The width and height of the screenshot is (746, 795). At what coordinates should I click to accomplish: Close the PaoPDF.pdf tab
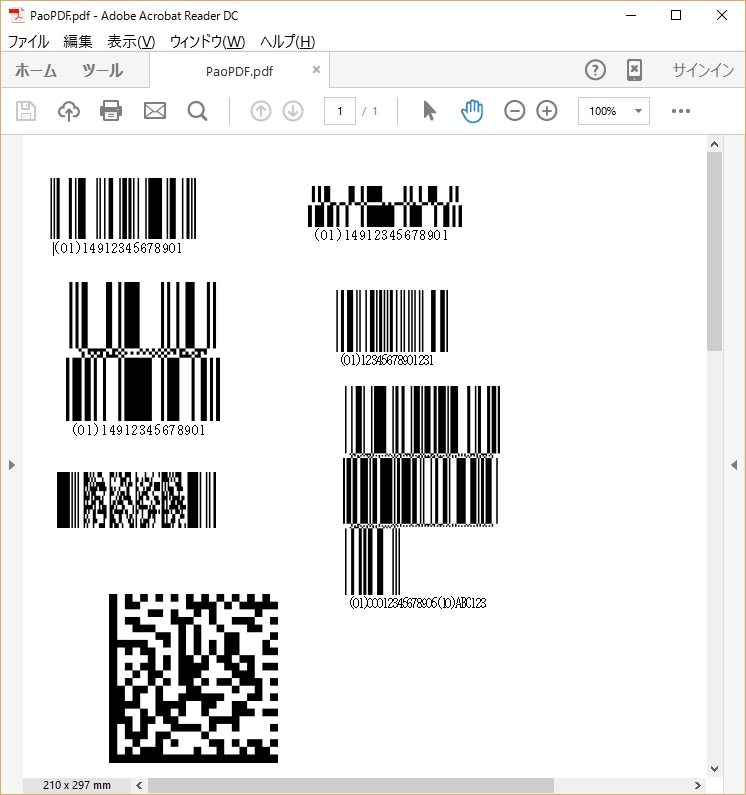[x=316, y=69]
